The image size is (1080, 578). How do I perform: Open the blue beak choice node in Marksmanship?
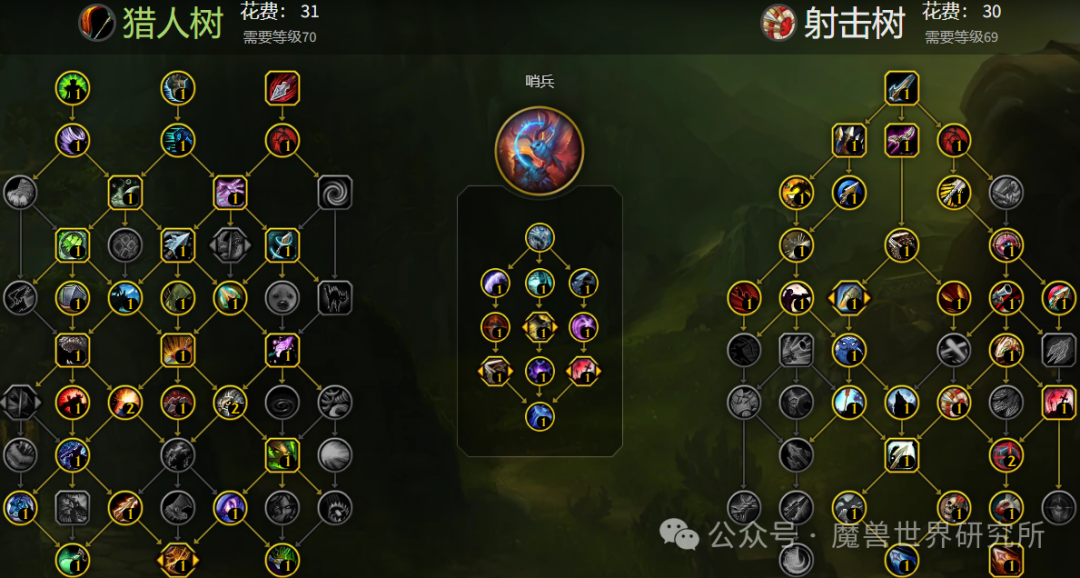pos(849,298)
